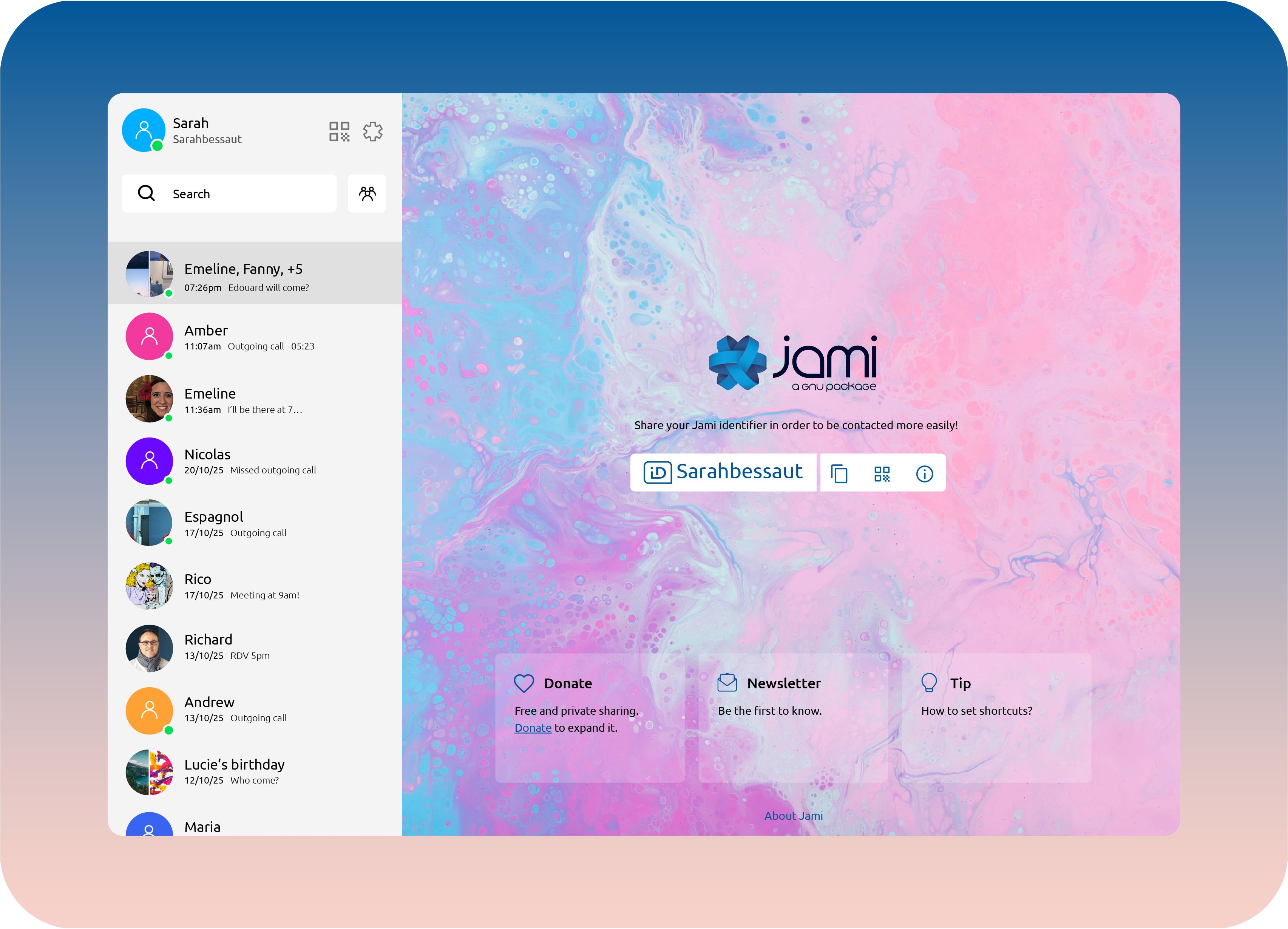Click Rico's comic-style avatar
Screen dimensions: 1288x929
point(149,586)
